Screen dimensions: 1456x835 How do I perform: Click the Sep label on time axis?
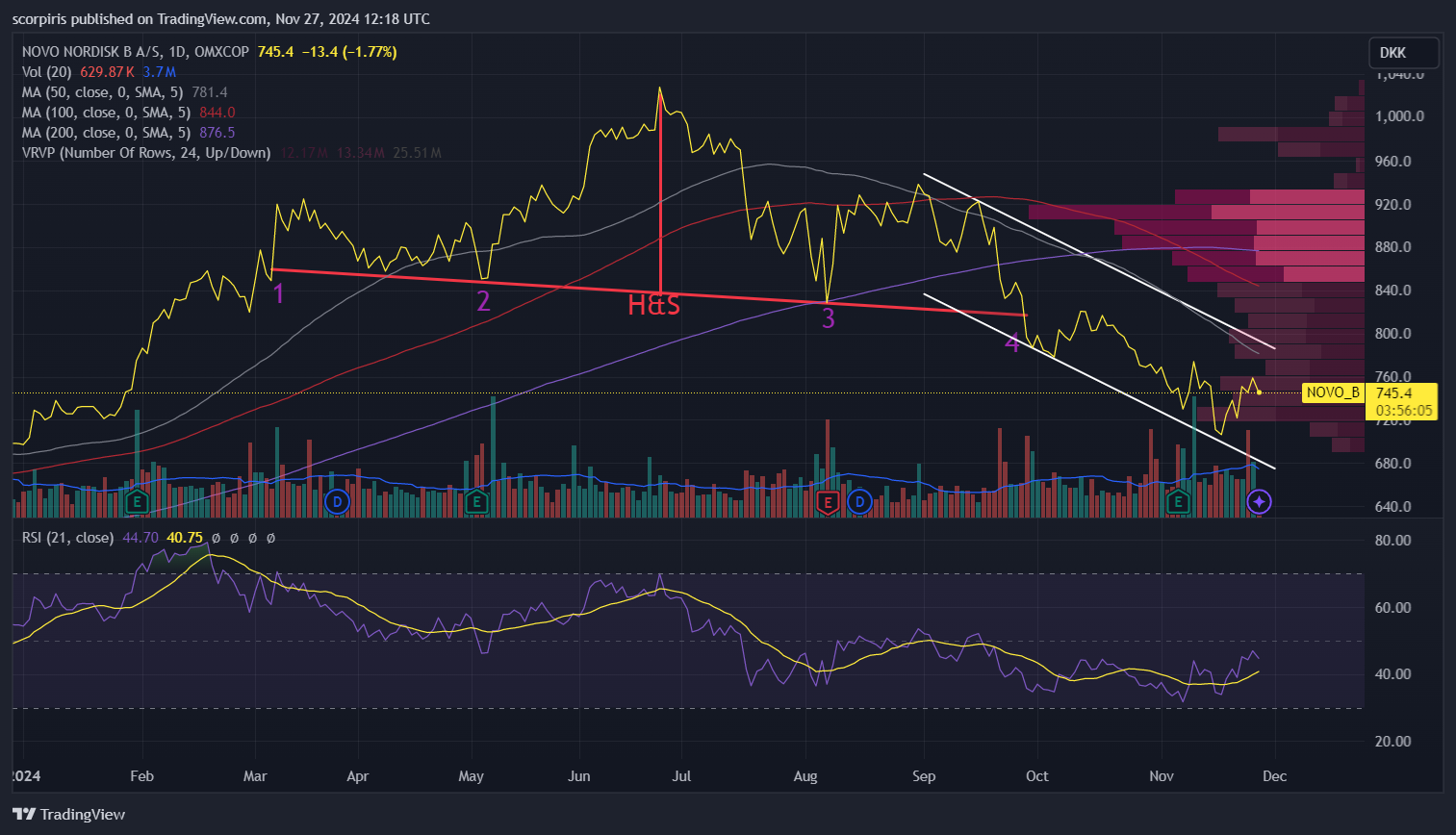pos(924,776)
